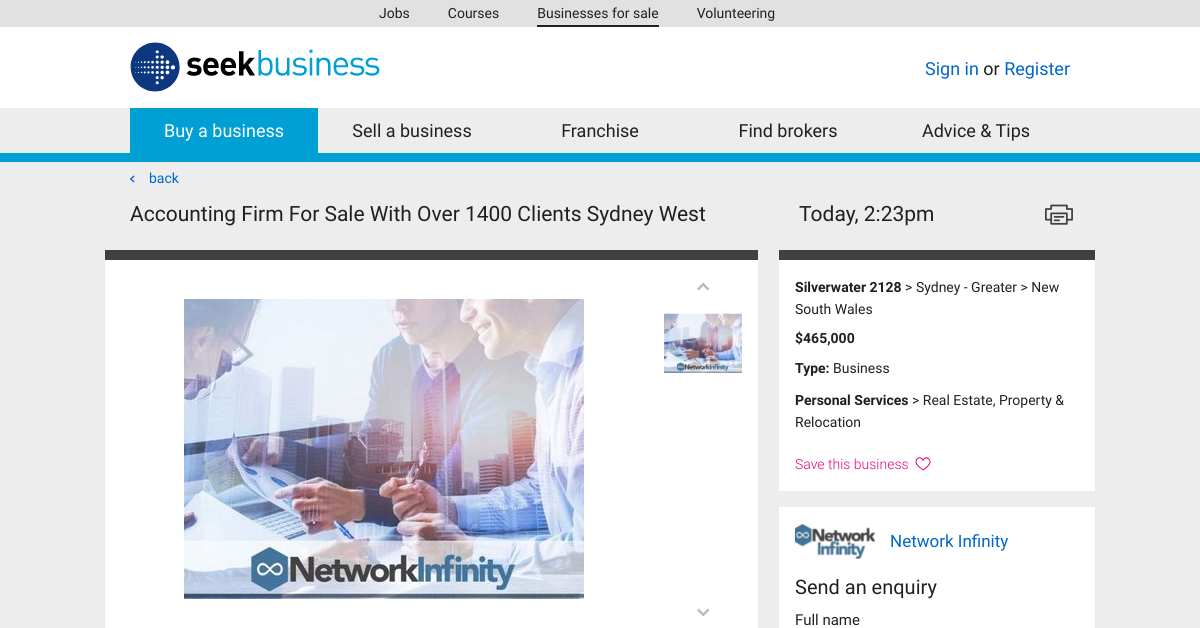Open the Volunteering menu item
Viewport: 1200px width, 628px height.
click(735, 13)
